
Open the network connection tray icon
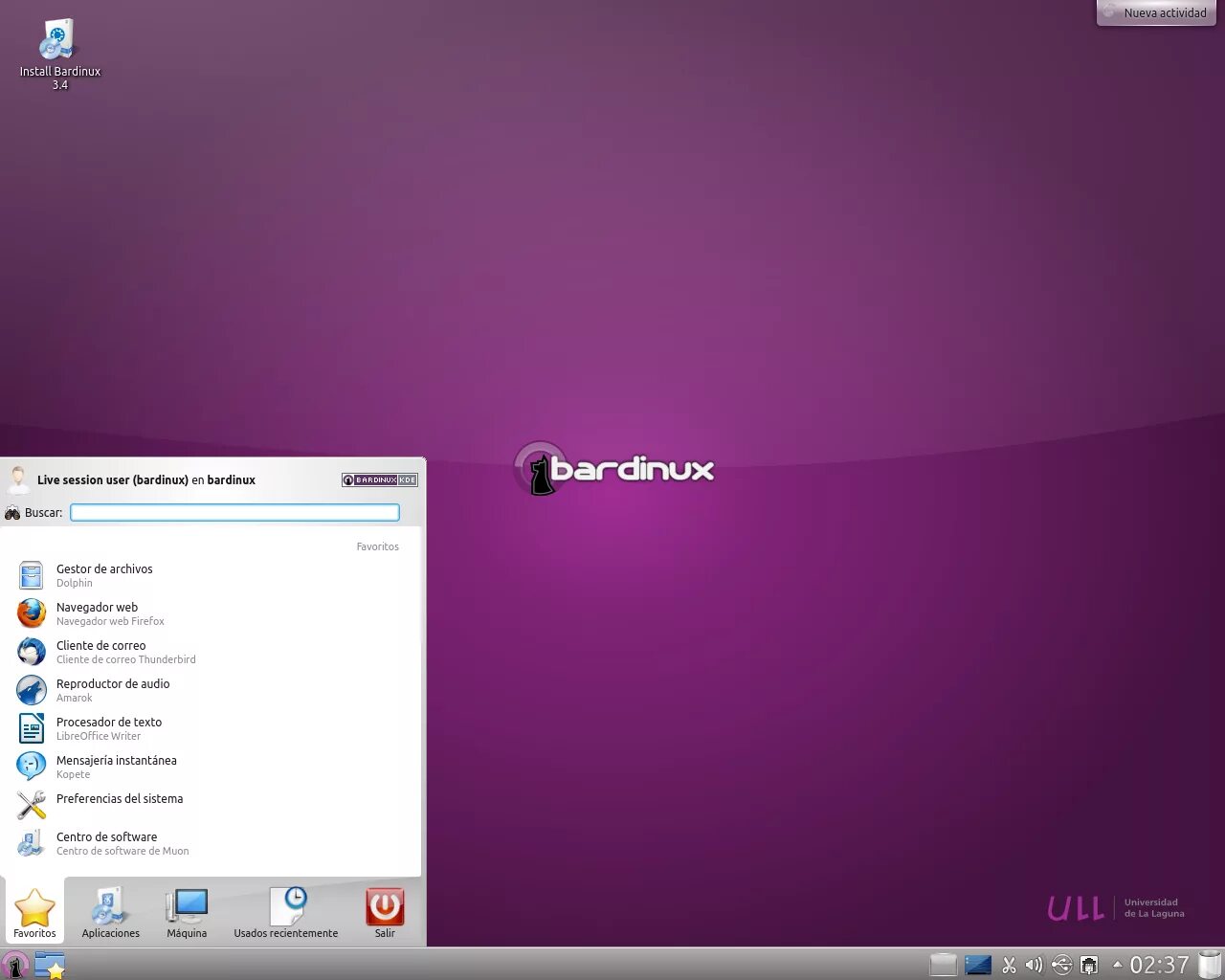click(1089, 965)
